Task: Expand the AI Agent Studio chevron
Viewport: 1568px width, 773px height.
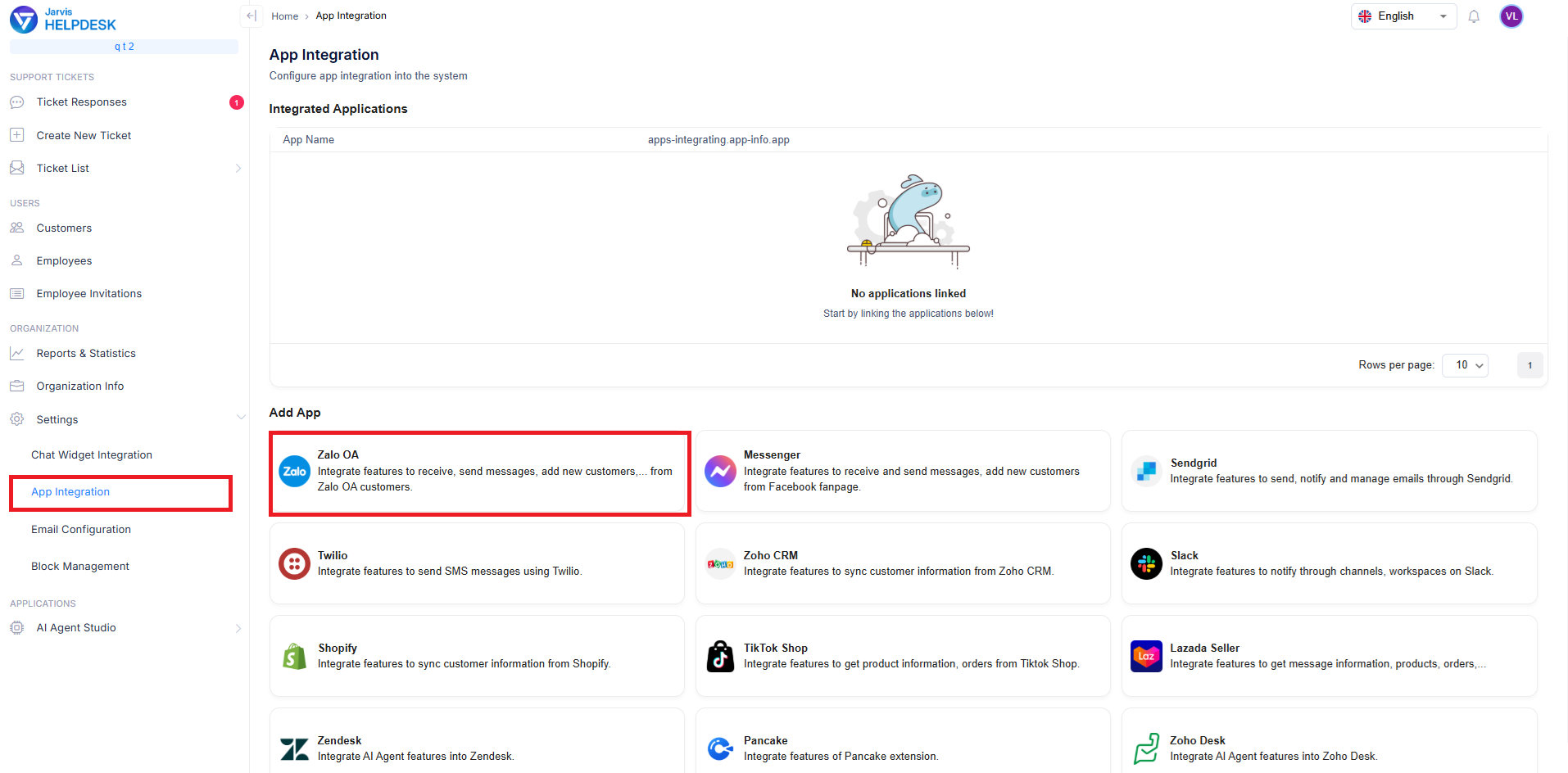Action: click(238, 627)
